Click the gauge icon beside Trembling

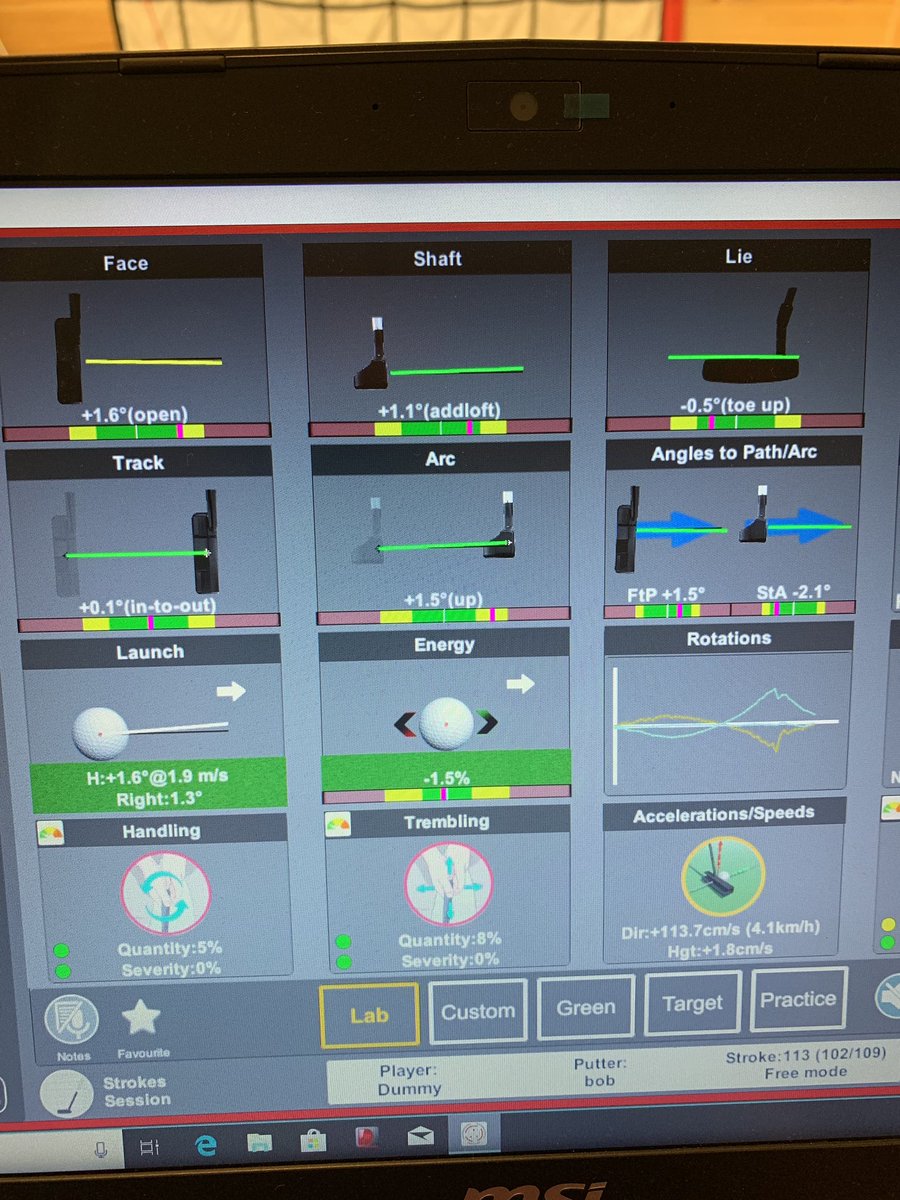(339, 823)
